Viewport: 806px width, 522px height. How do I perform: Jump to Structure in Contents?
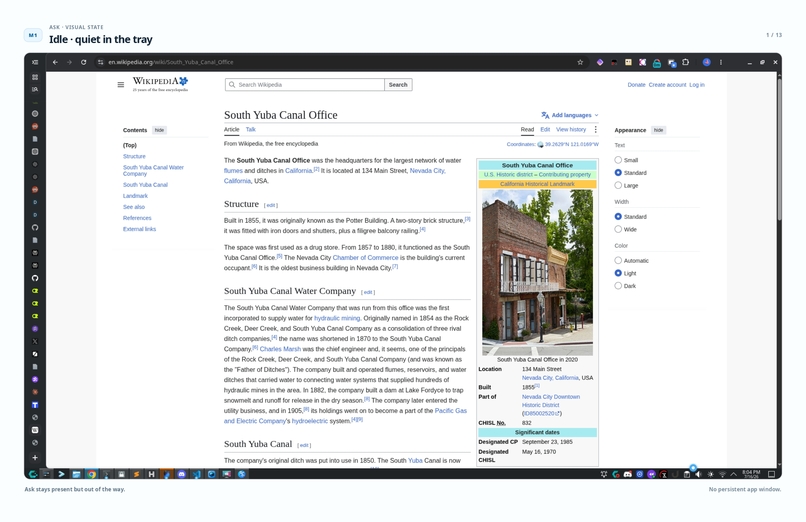point(134,156)
